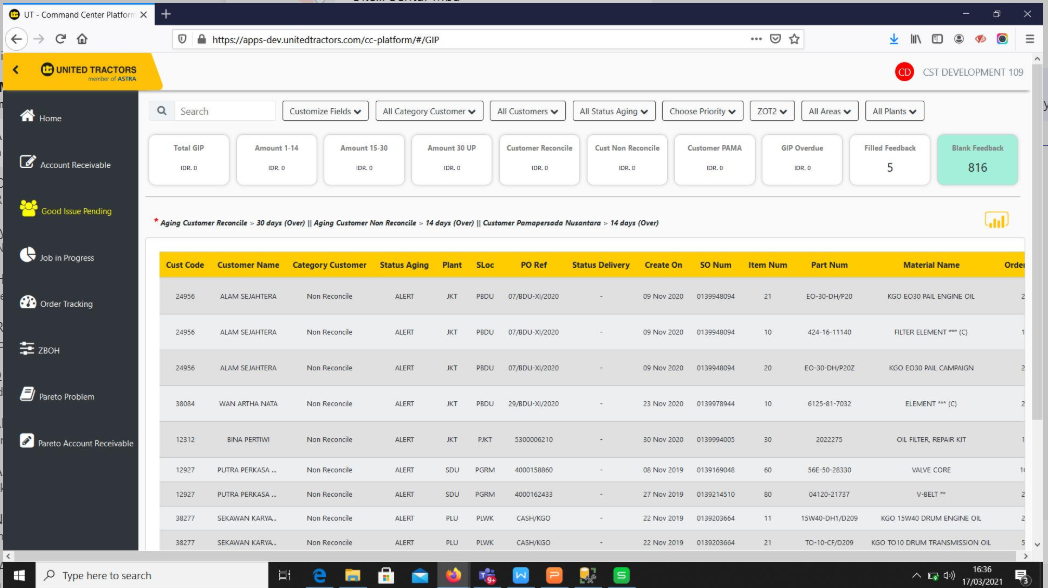The height and width of the screenshot is (588, 1048).
Task: Open Firefox downloads arrow
Action: pyautogui.click(x=894, y=39)
